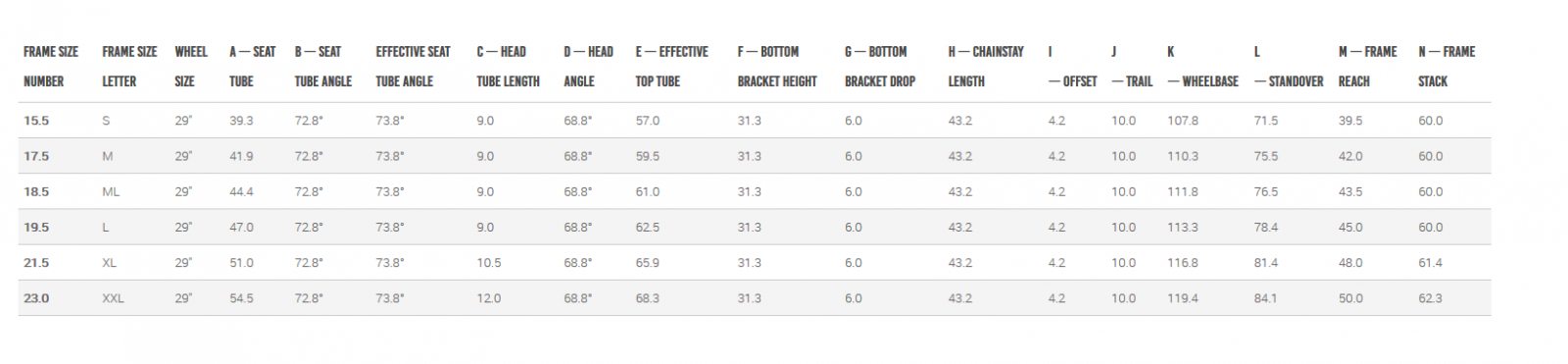Screen dimensions: 1568x364
Task: Select the 23.0 frame size row
Action: (755, 298)
